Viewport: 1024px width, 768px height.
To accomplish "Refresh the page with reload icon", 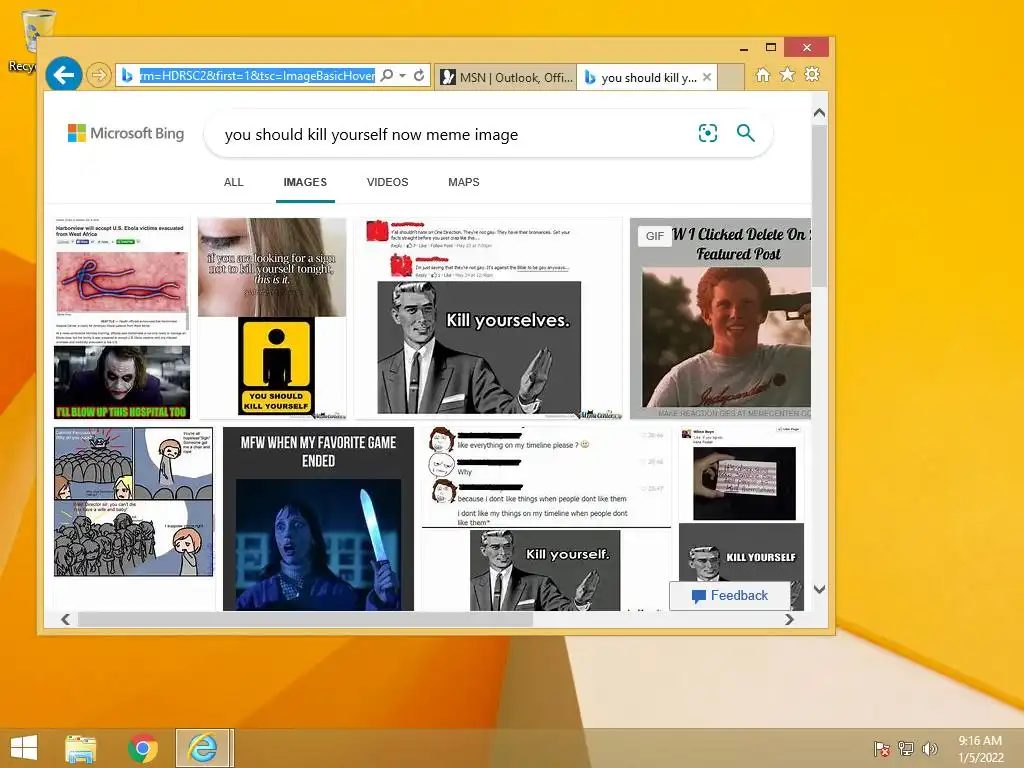I will coord(419,76).
